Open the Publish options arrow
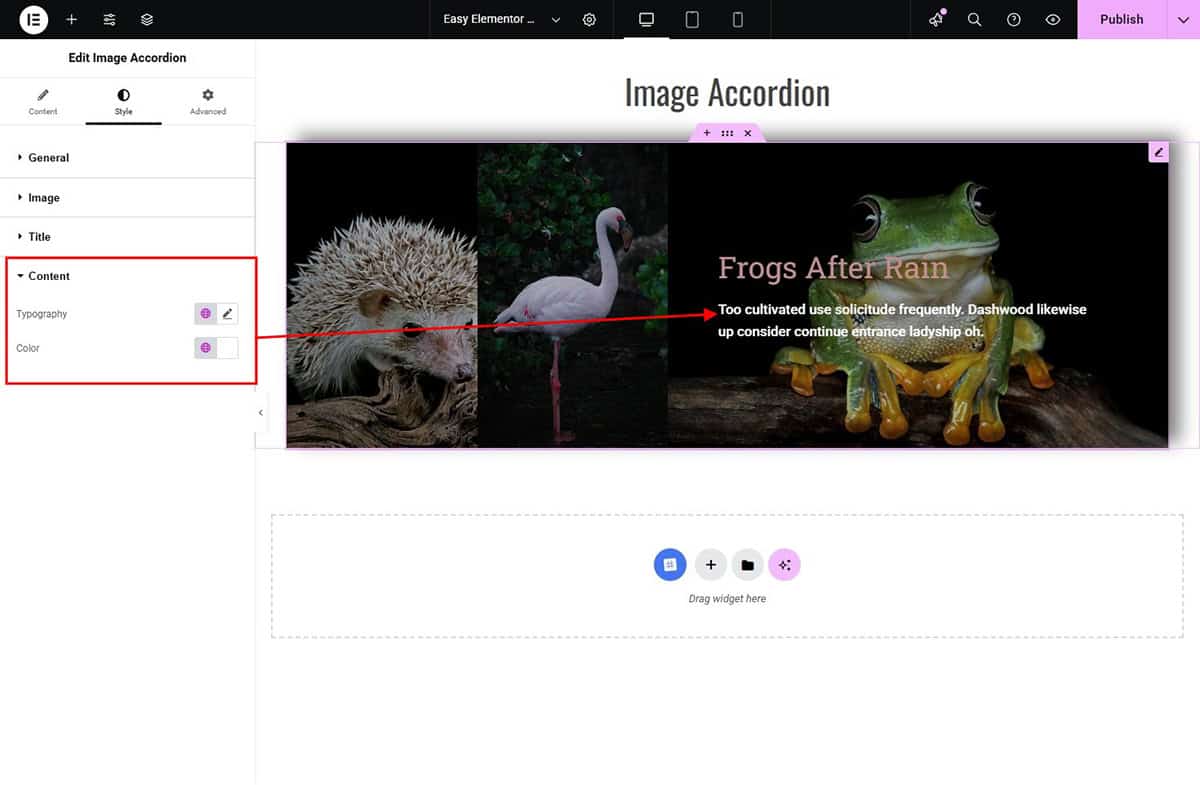Image resolution: width=1200 pixels, height=785 pixels. tap(1183, 19)
